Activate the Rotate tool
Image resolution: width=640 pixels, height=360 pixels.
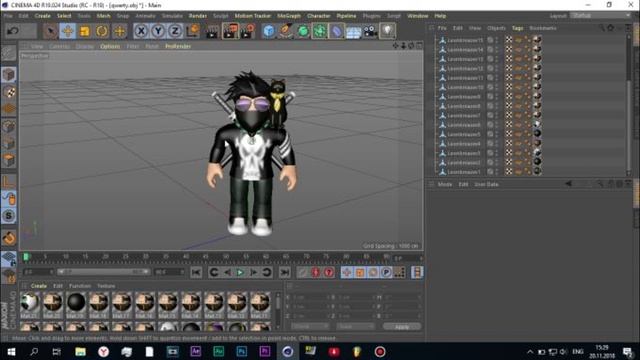click(x=102, y=31)
